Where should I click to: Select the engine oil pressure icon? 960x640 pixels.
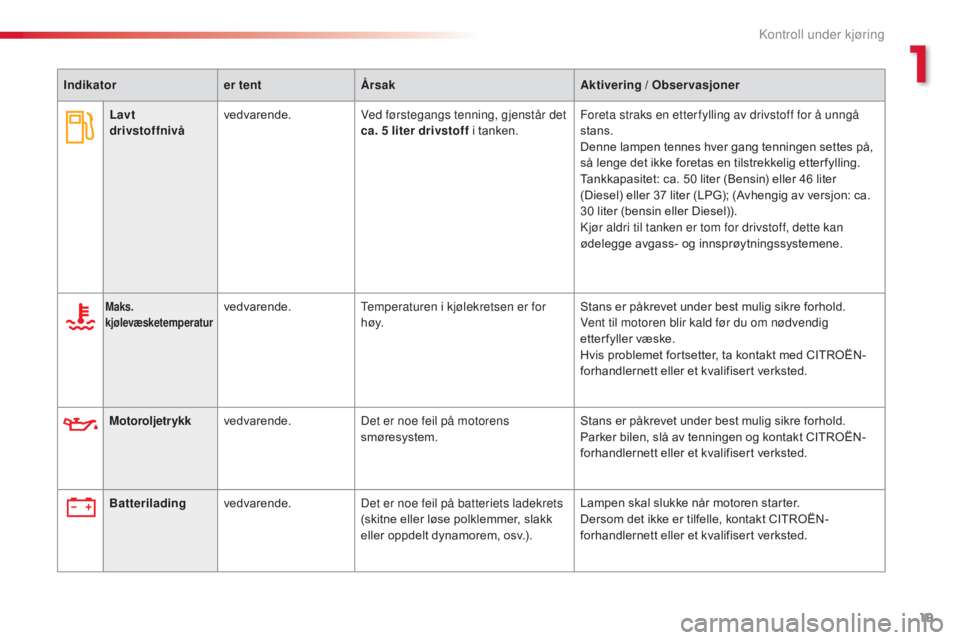79,424
